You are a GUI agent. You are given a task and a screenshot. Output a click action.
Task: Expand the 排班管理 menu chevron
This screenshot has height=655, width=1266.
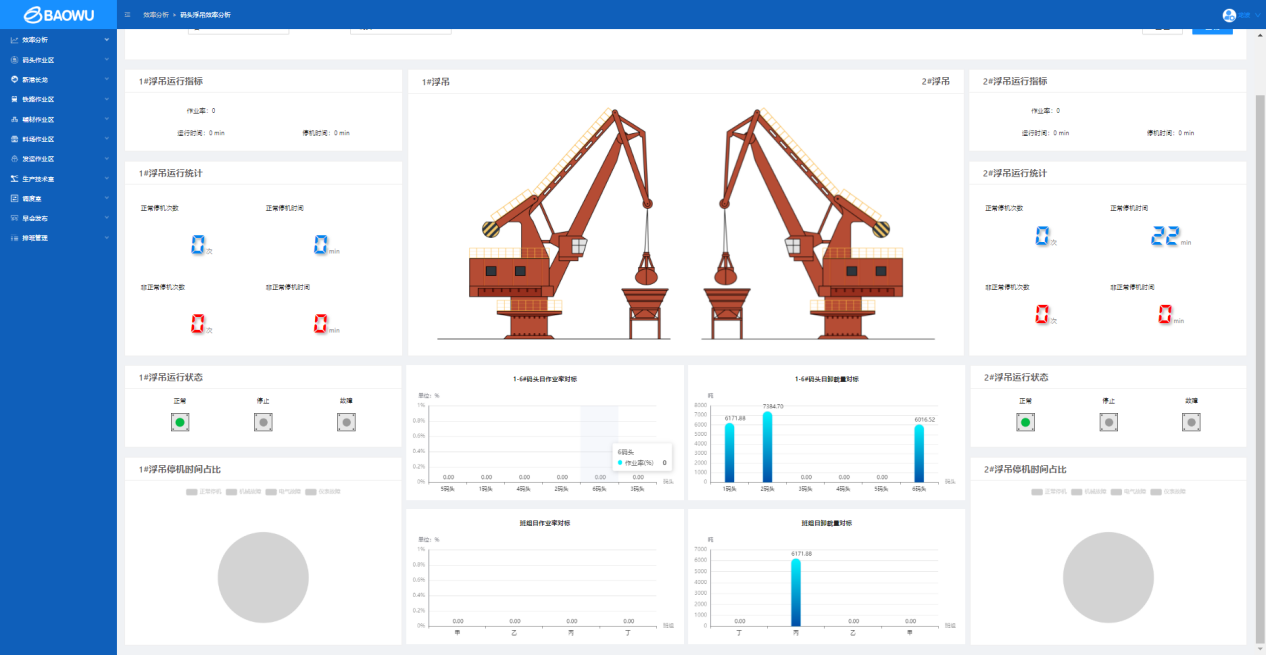(x=107, y=238)
